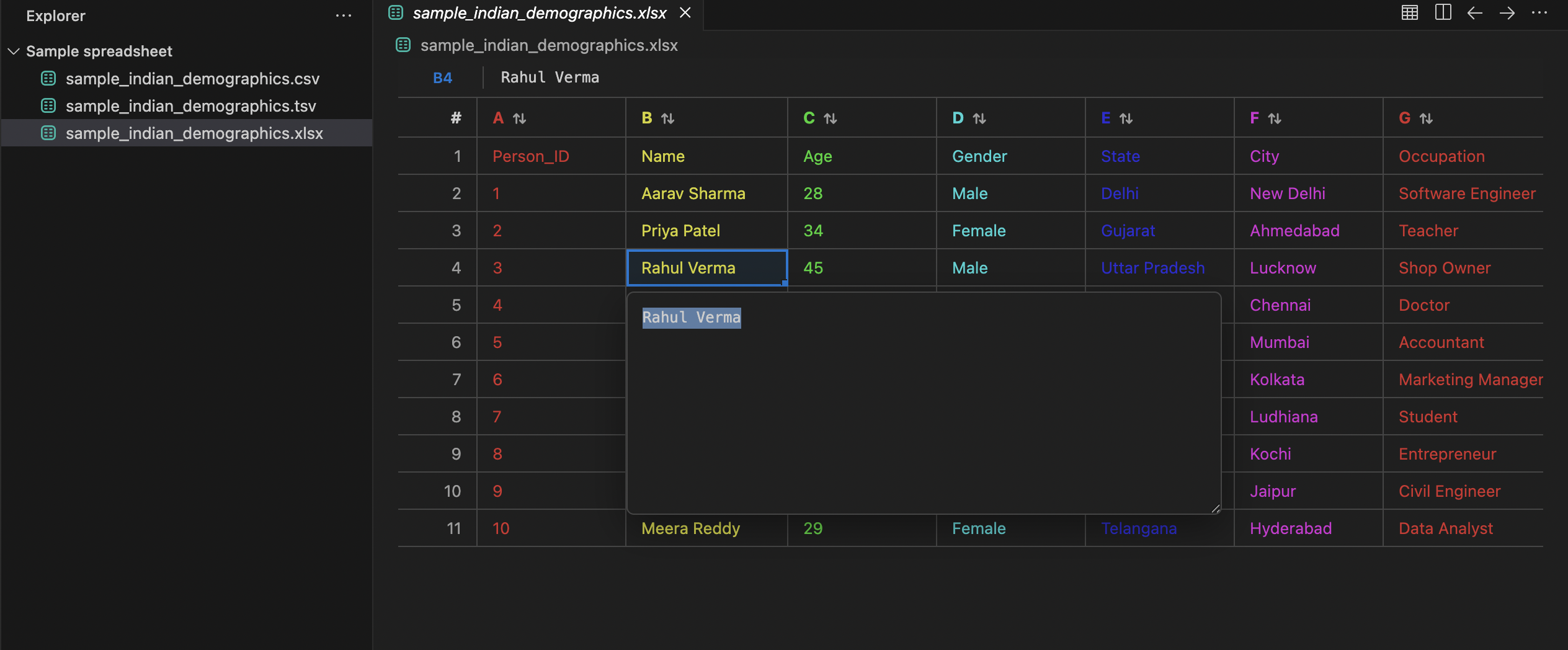Collapse the Sample spreadsheet folder

[14, 51]
